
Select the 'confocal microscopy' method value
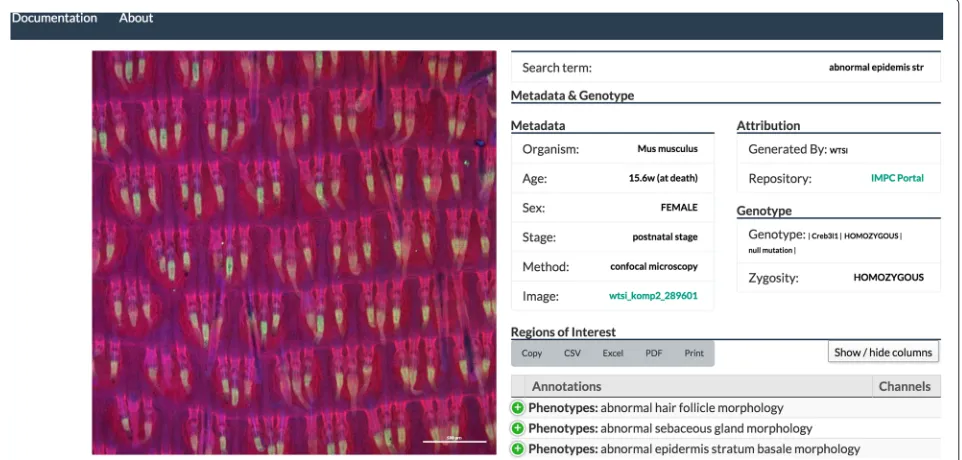pyautogui.click(x=654, y=267)
